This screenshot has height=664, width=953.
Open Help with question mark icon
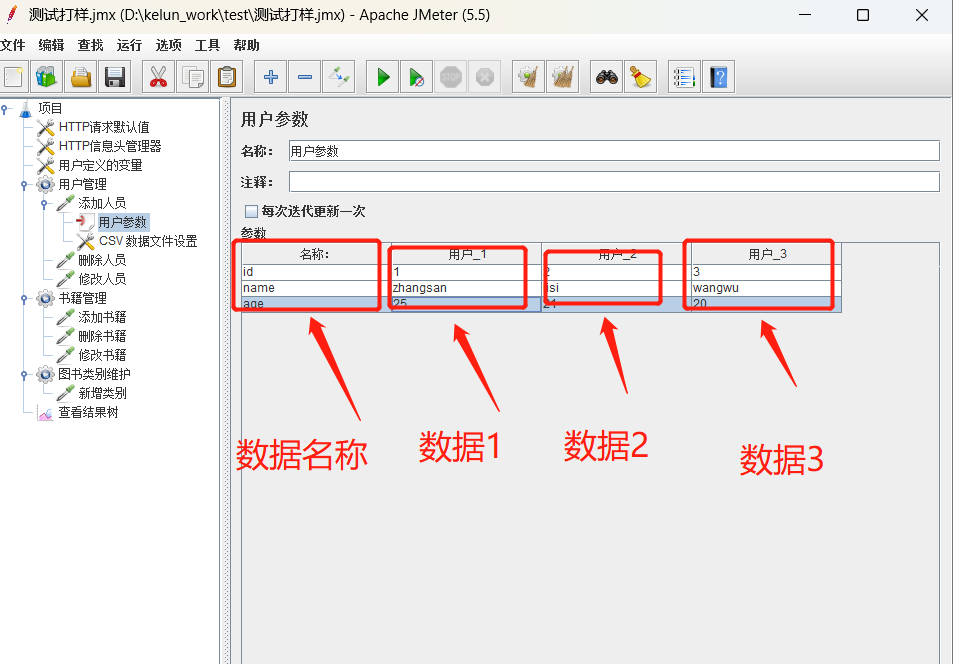click(x=718, y=77)
